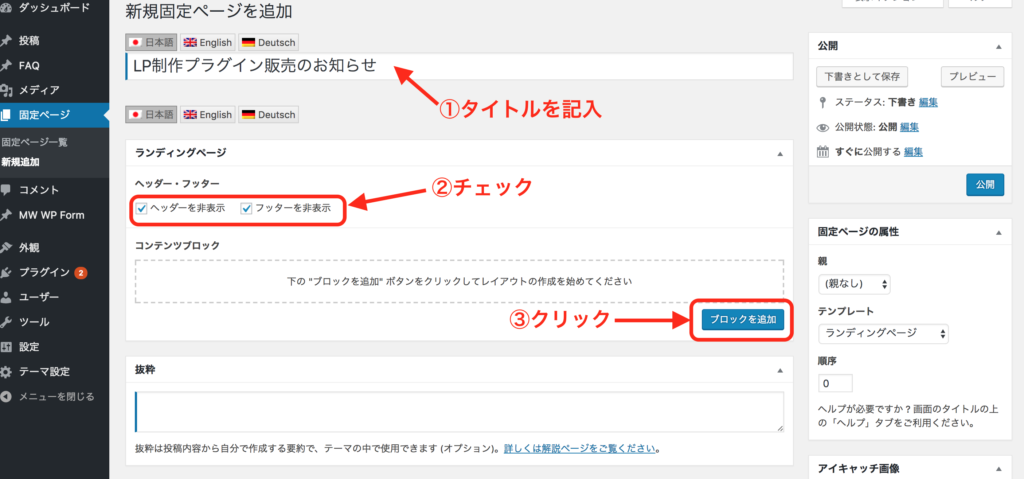
Task: Click the FAQ pin icon in sidebar
Action: coord(8,66)
